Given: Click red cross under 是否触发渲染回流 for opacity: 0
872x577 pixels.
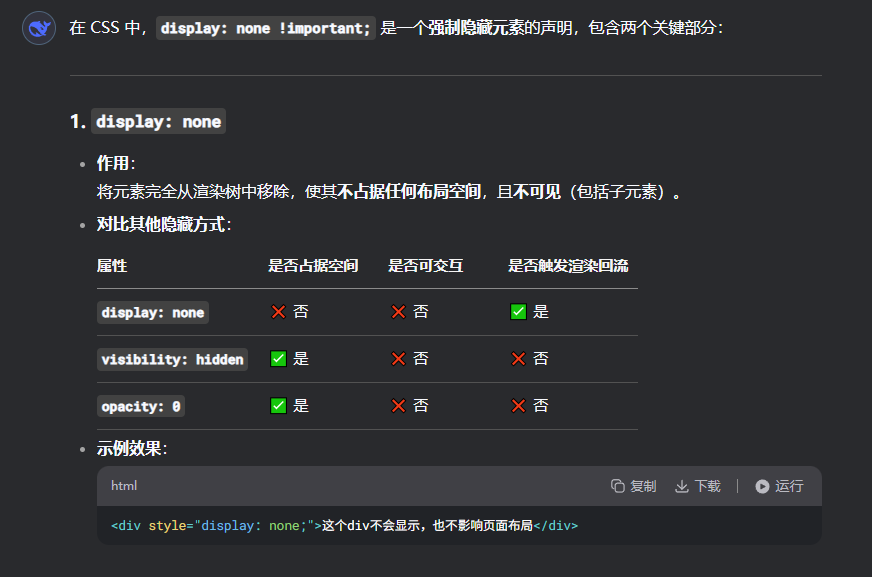Looking at the screenshot, I should [x=518, y=406].
